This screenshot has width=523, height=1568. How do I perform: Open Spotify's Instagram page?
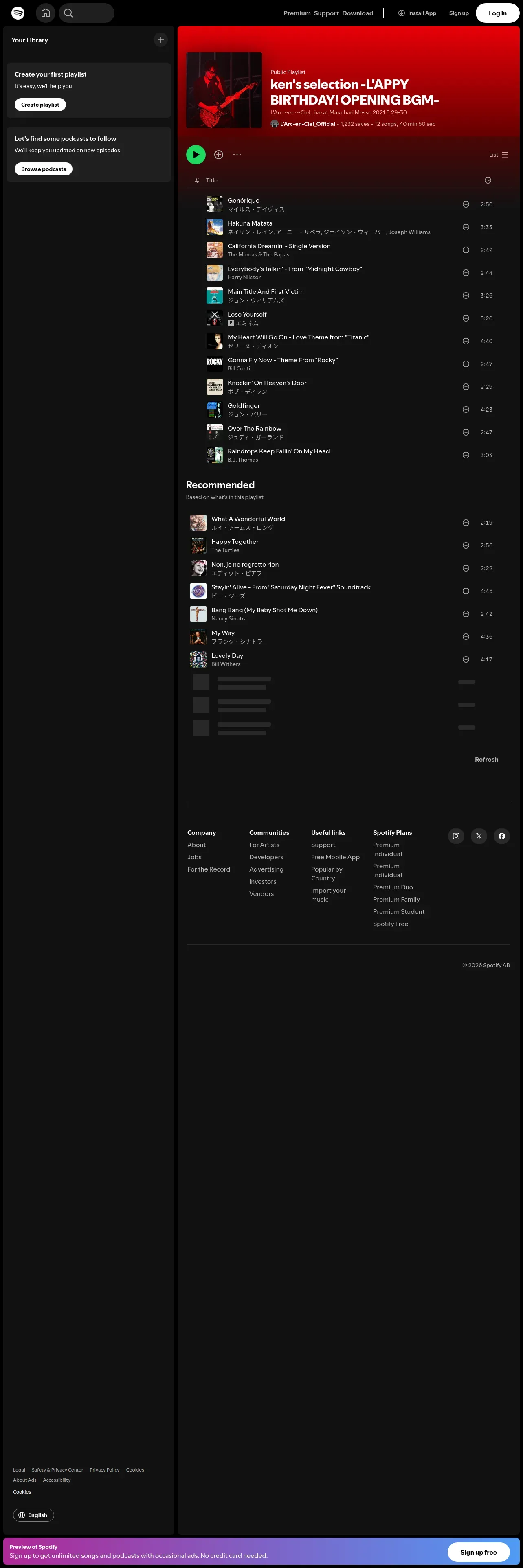point(456,837)
